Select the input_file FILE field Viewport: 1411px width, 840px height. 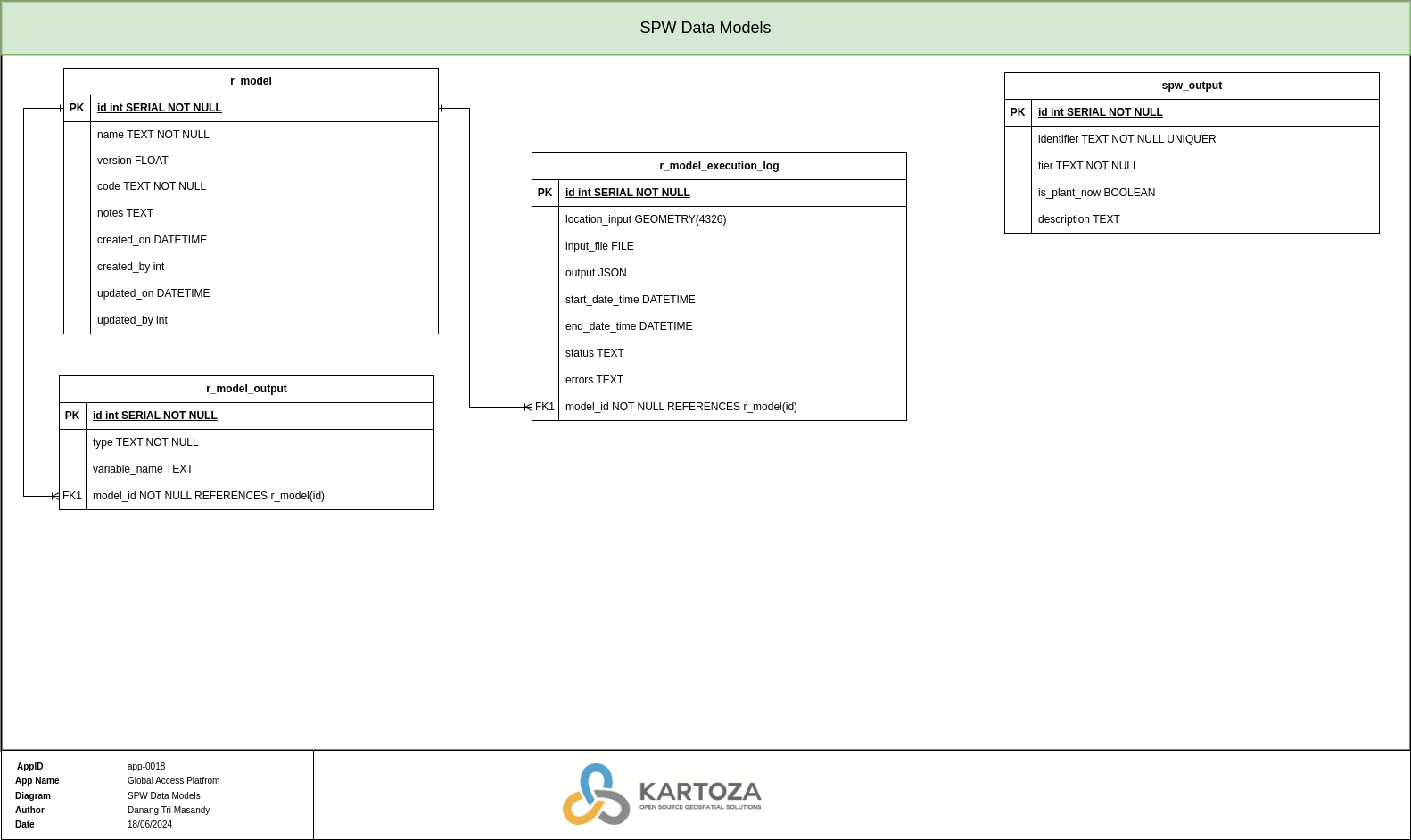pos(732,246)
